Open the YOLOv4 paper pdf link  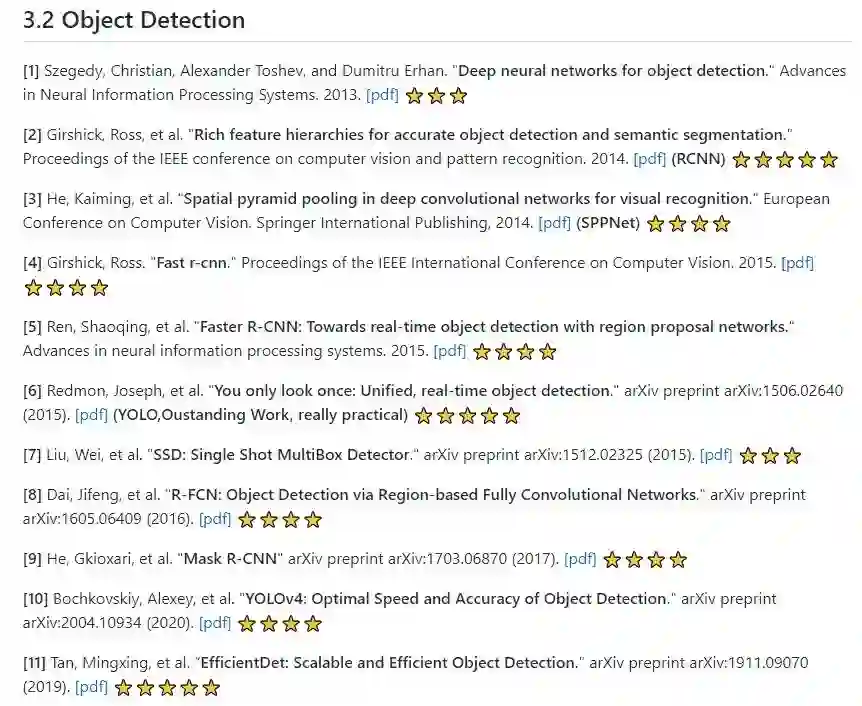tap(215, 622)
